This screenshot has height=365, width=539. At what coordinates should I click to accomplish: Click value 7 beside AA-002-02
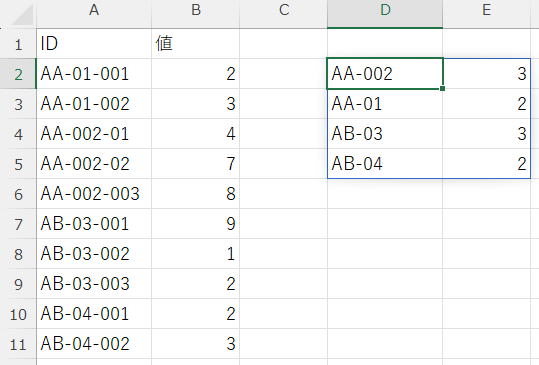coord(196,164)
